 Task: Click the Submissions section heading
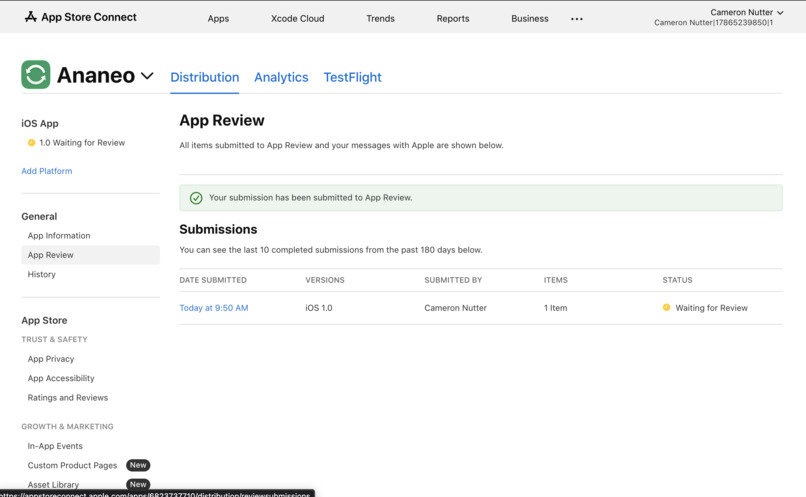[x=218, y=229]
